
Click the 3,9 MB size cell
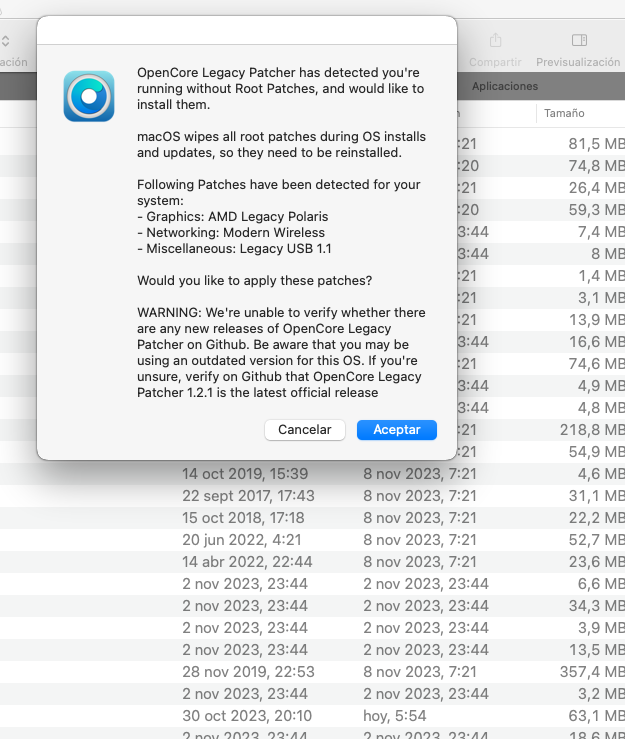[601, 628]
